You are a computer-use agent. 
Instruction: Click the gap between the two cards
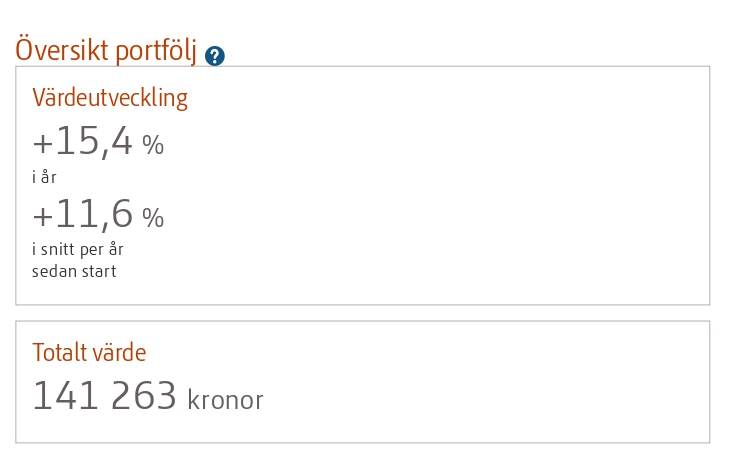pos(363,313)
